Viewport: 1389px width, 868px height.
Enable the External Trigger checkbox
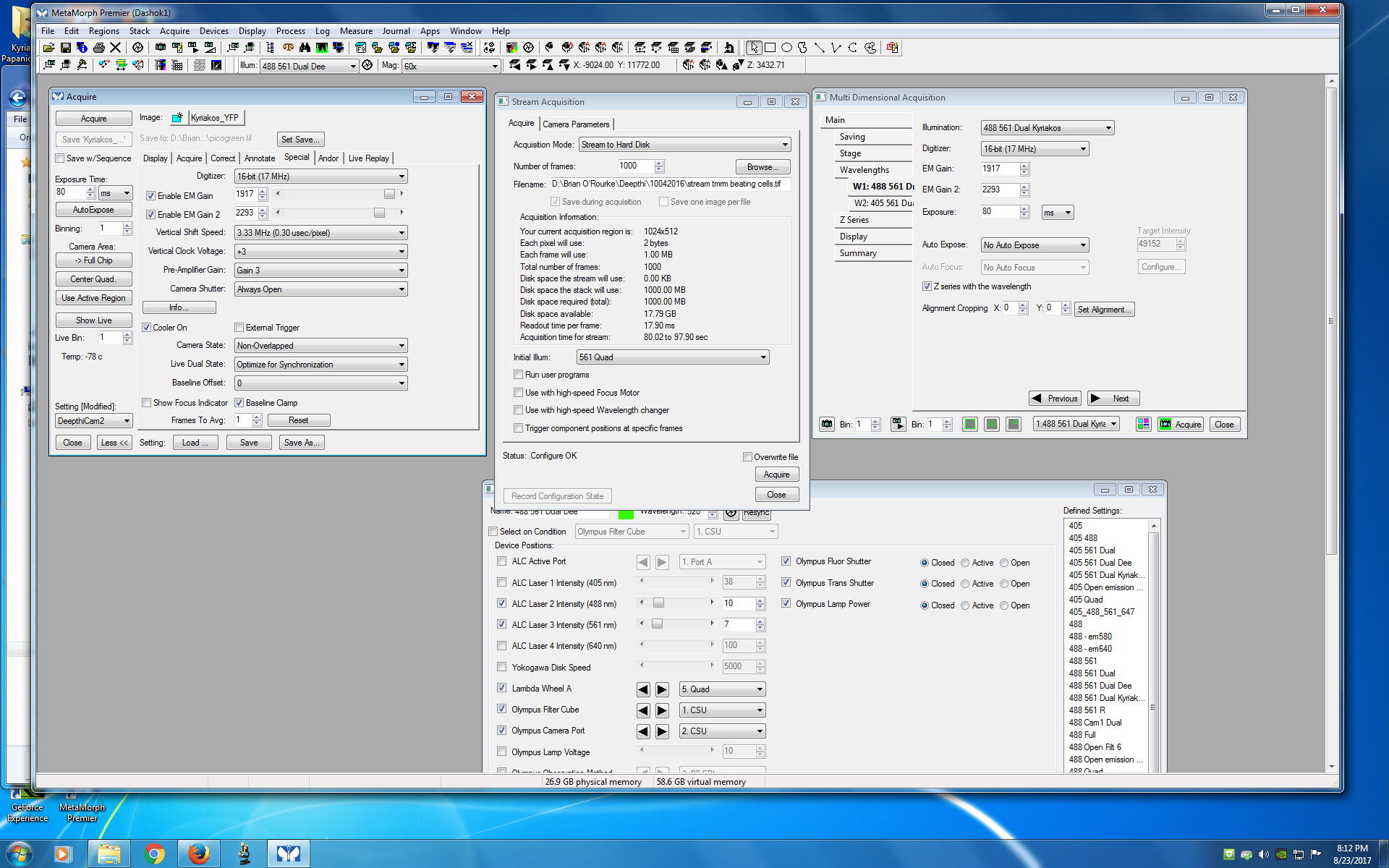(x=239, y=328)
